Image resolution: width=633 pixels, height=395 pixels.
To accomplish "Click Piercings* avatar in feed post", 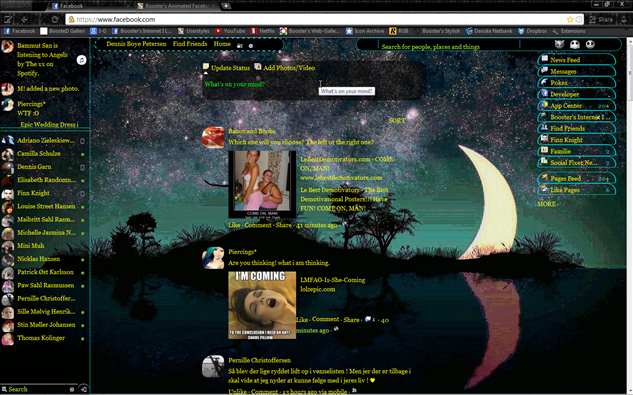I will [213, 258].
